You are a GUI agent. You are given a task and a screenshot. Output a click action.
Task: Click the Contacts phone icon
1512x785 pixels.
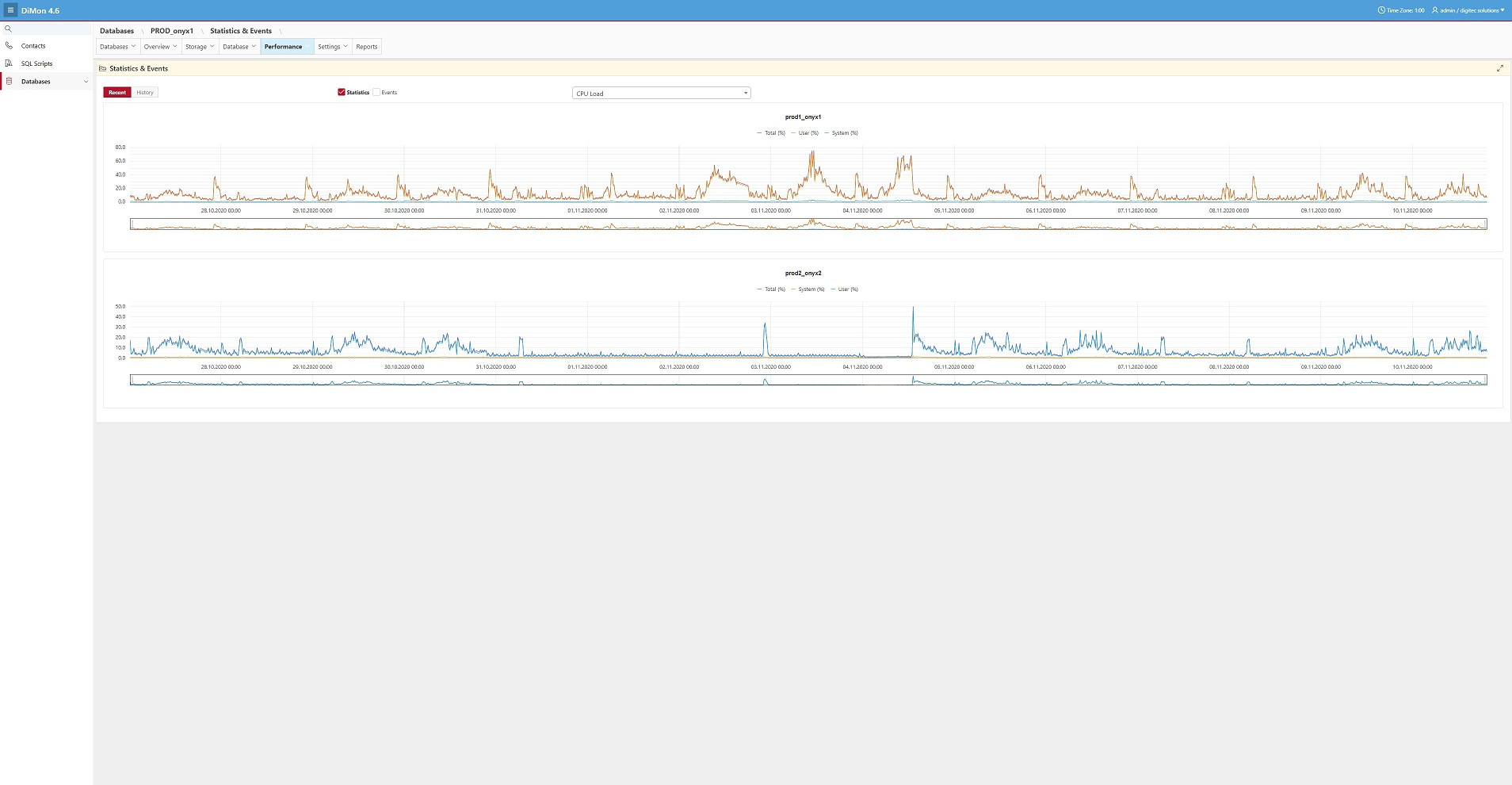pos(9,46)
